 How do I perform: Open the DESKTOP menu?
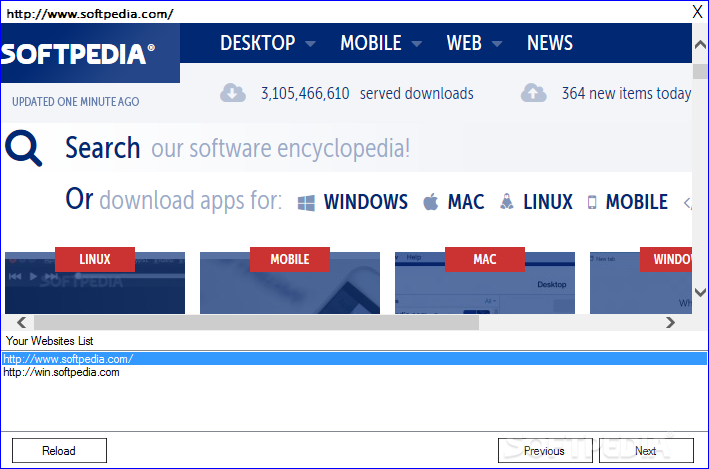click(258, 43)
